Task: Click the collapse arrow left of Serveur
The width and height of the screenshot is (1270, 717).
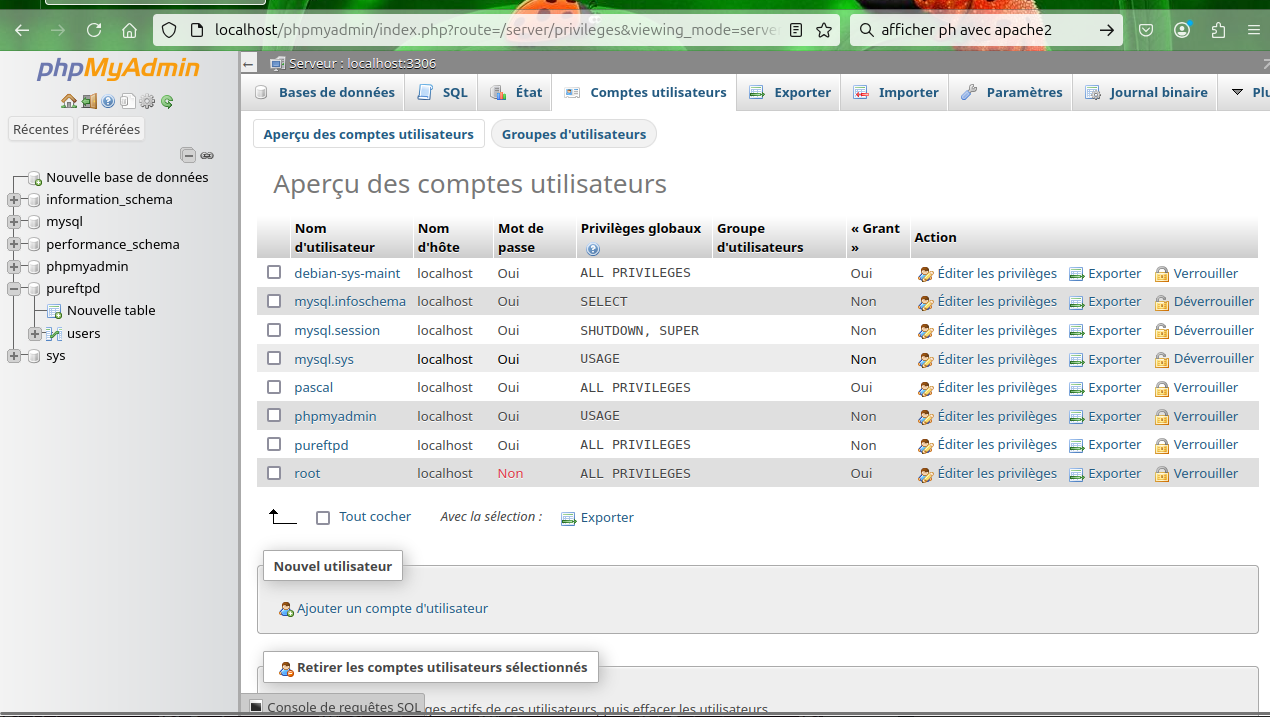Action: click(x=249, y=64)
